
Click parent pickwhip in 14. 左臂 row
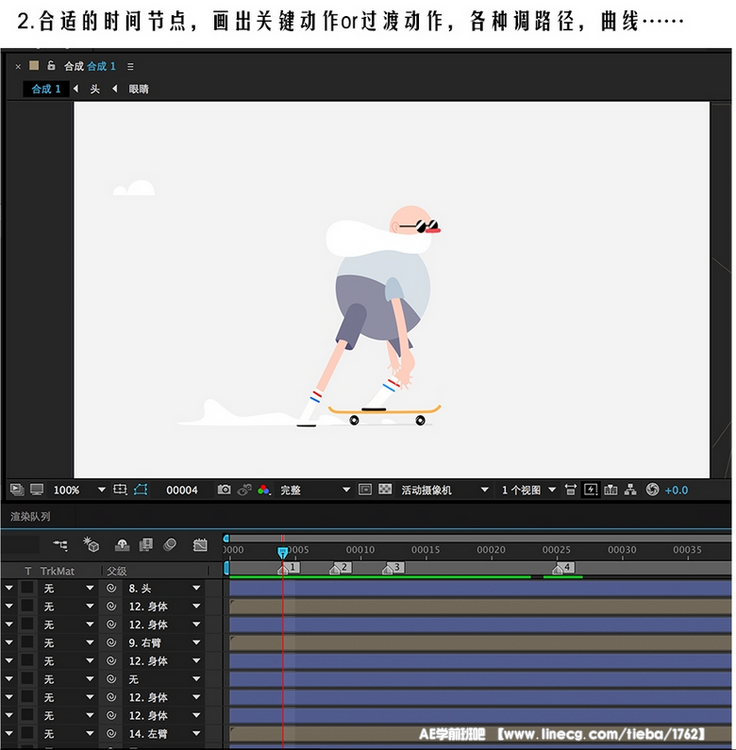(x=111, y=733)
